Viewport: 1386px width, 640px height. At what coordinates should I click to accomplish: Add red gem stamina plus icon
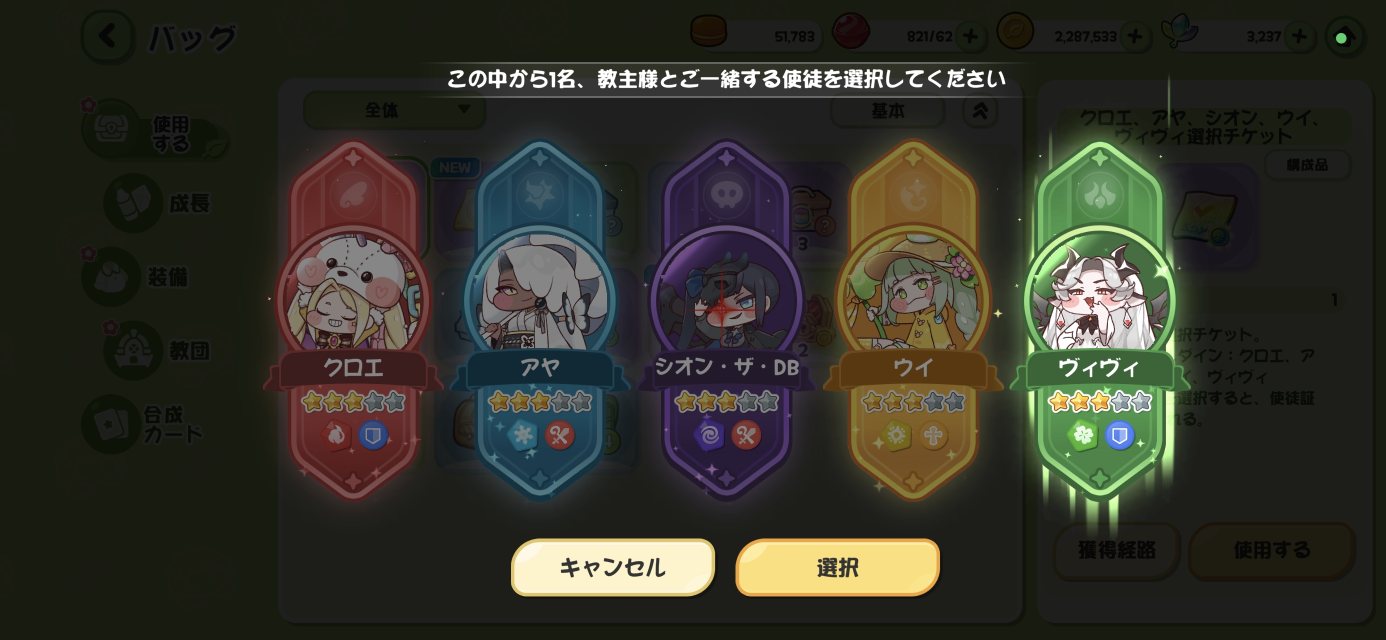(x=969, y=37)
